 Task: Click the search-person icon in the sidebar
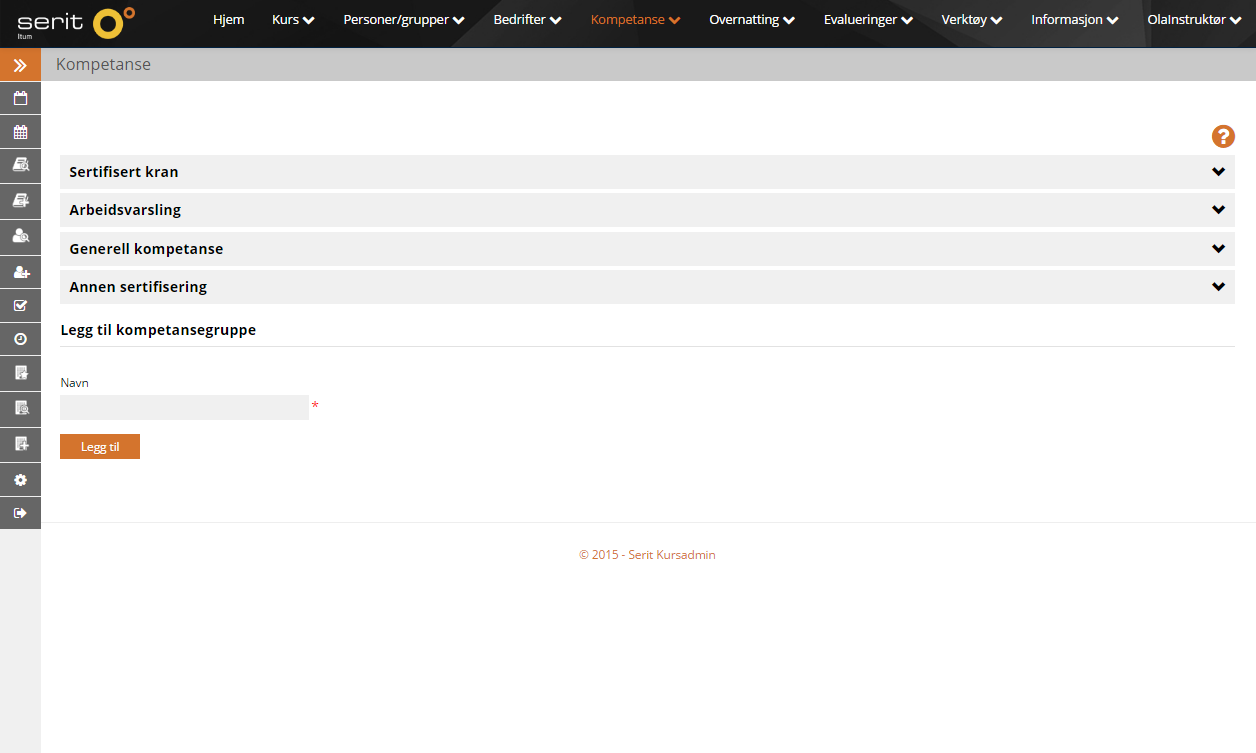tap(20, 237)
